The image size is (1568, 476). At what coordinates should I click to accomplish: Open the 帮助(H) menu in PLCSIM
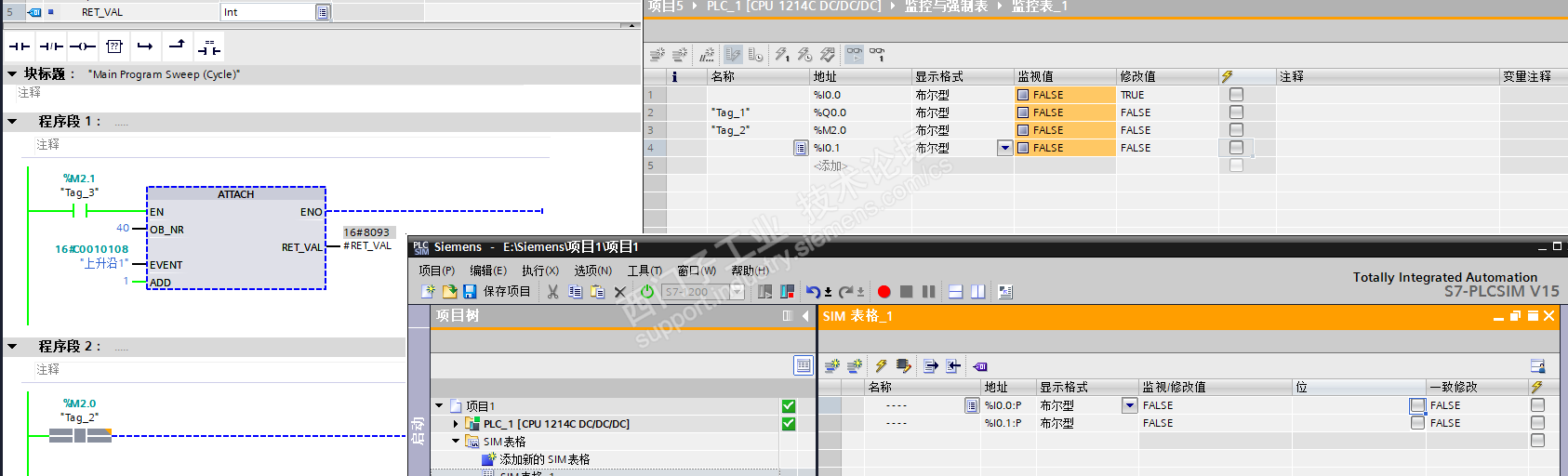[x=750, y=271]
